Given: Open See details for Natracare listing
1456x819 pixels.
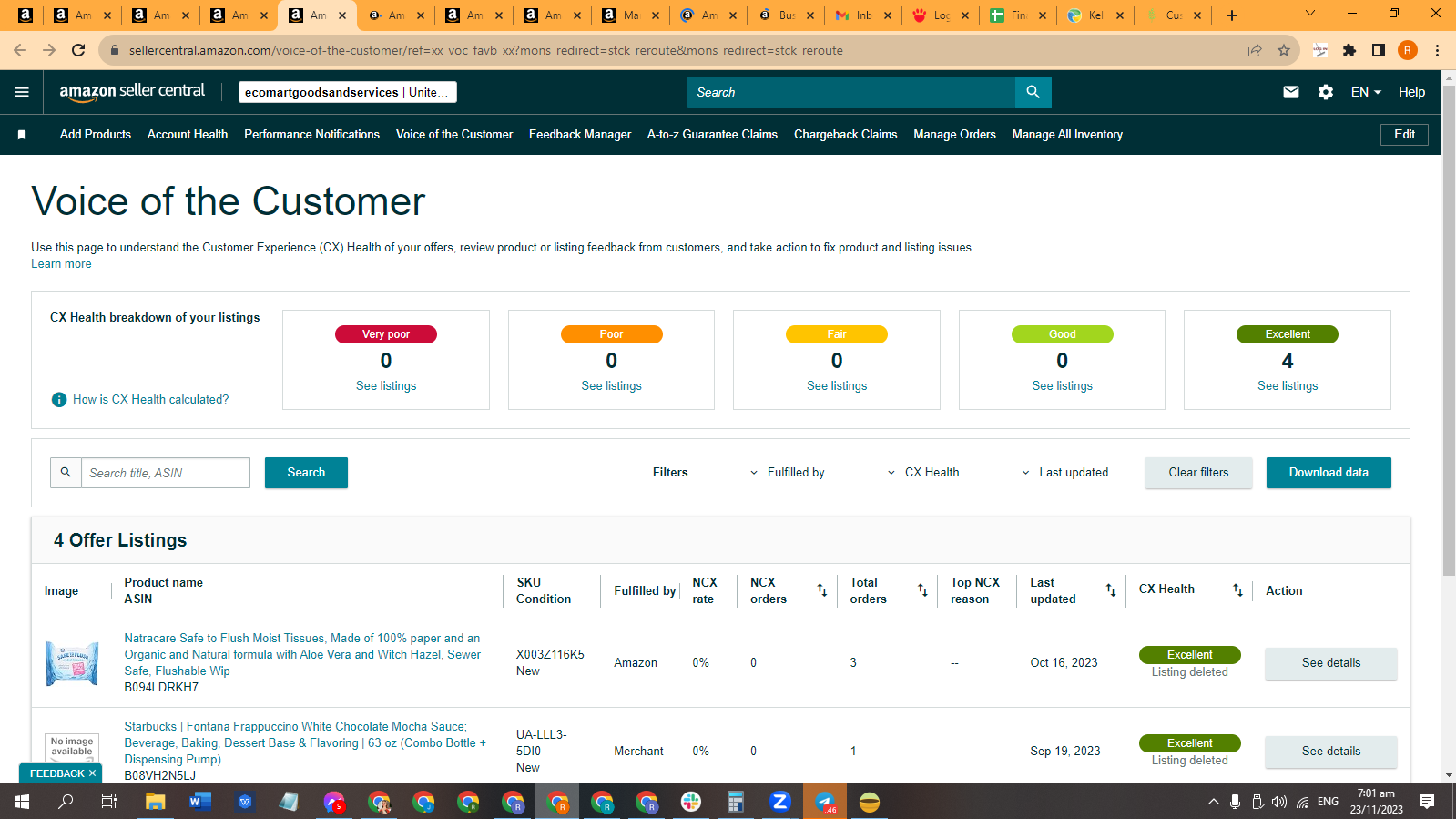Looking at the screenshot, I should (x=1330, y=663).
